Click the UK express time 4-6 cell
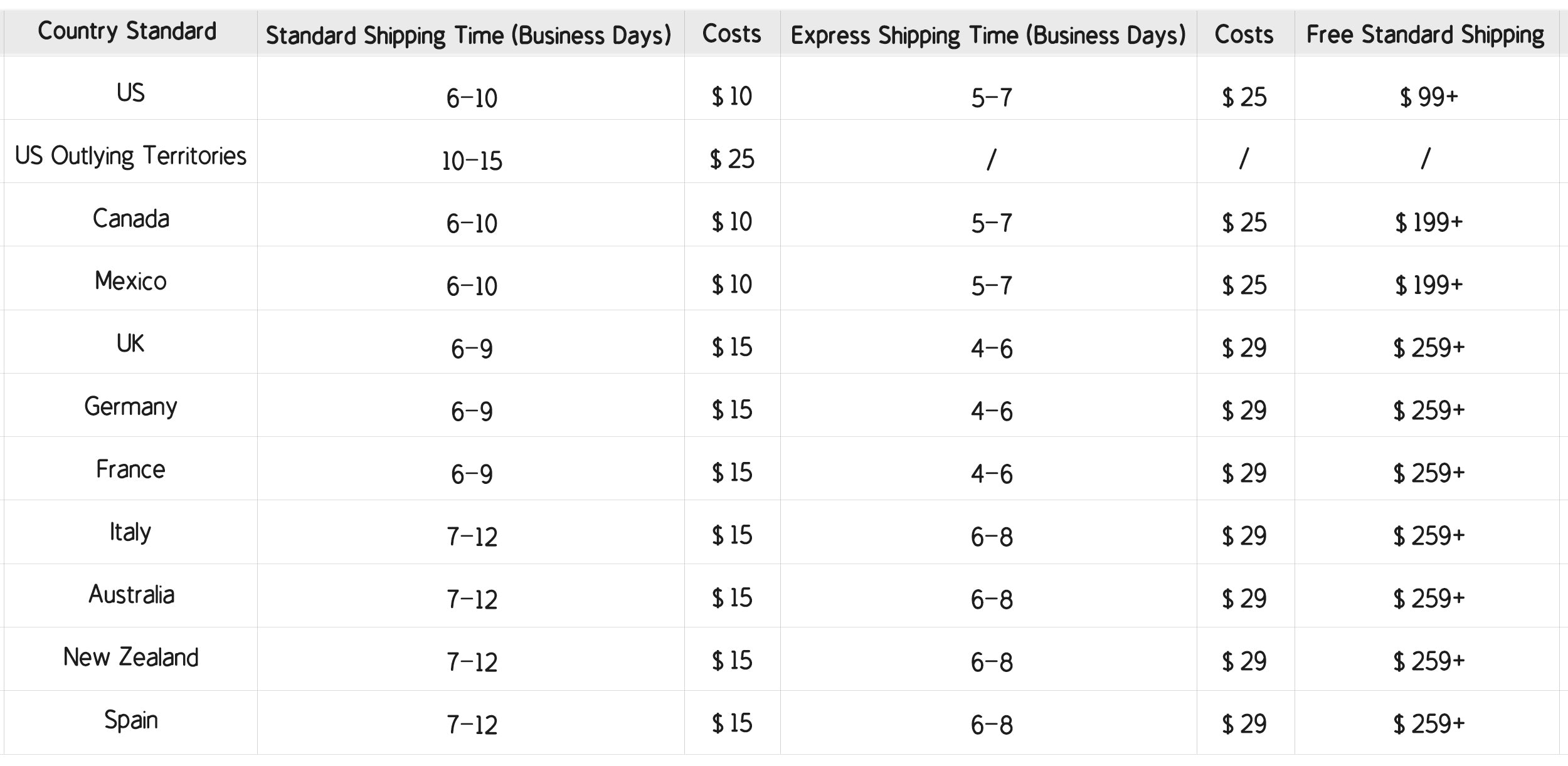This screenshot has width=1568, height=766. pos(991,349)
